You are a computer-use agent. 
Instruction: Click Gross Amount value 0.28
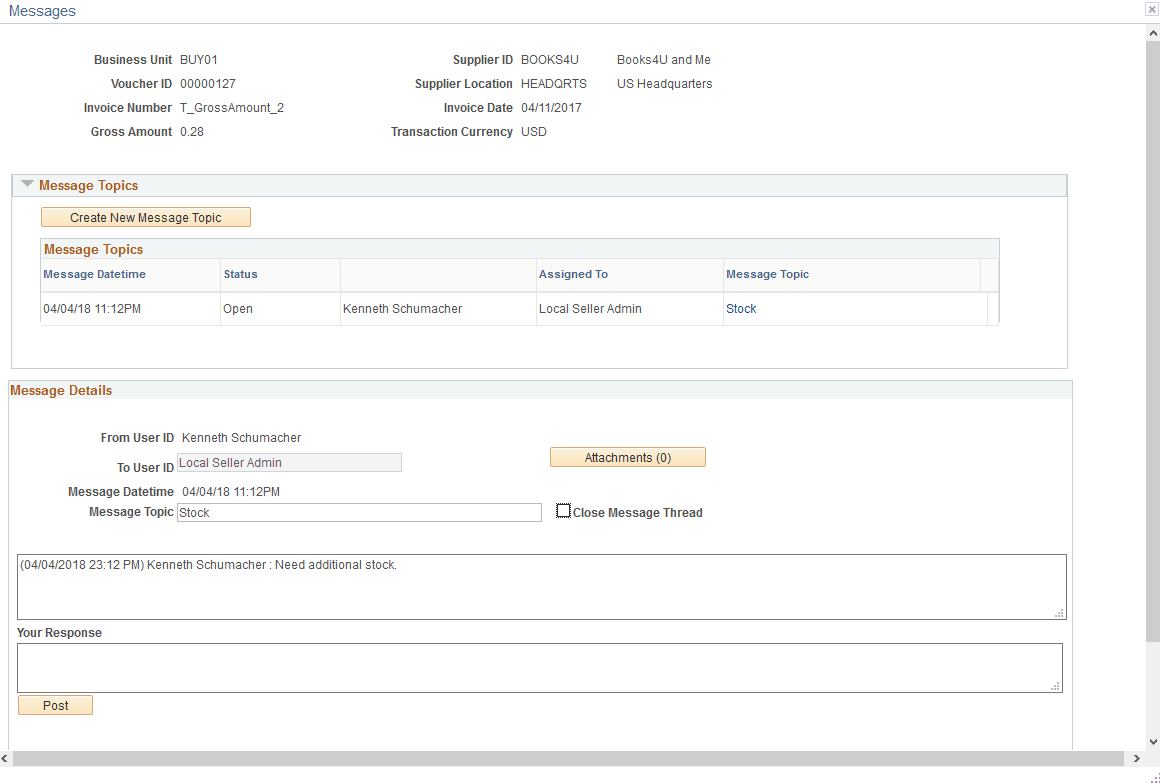coord(192,132)
